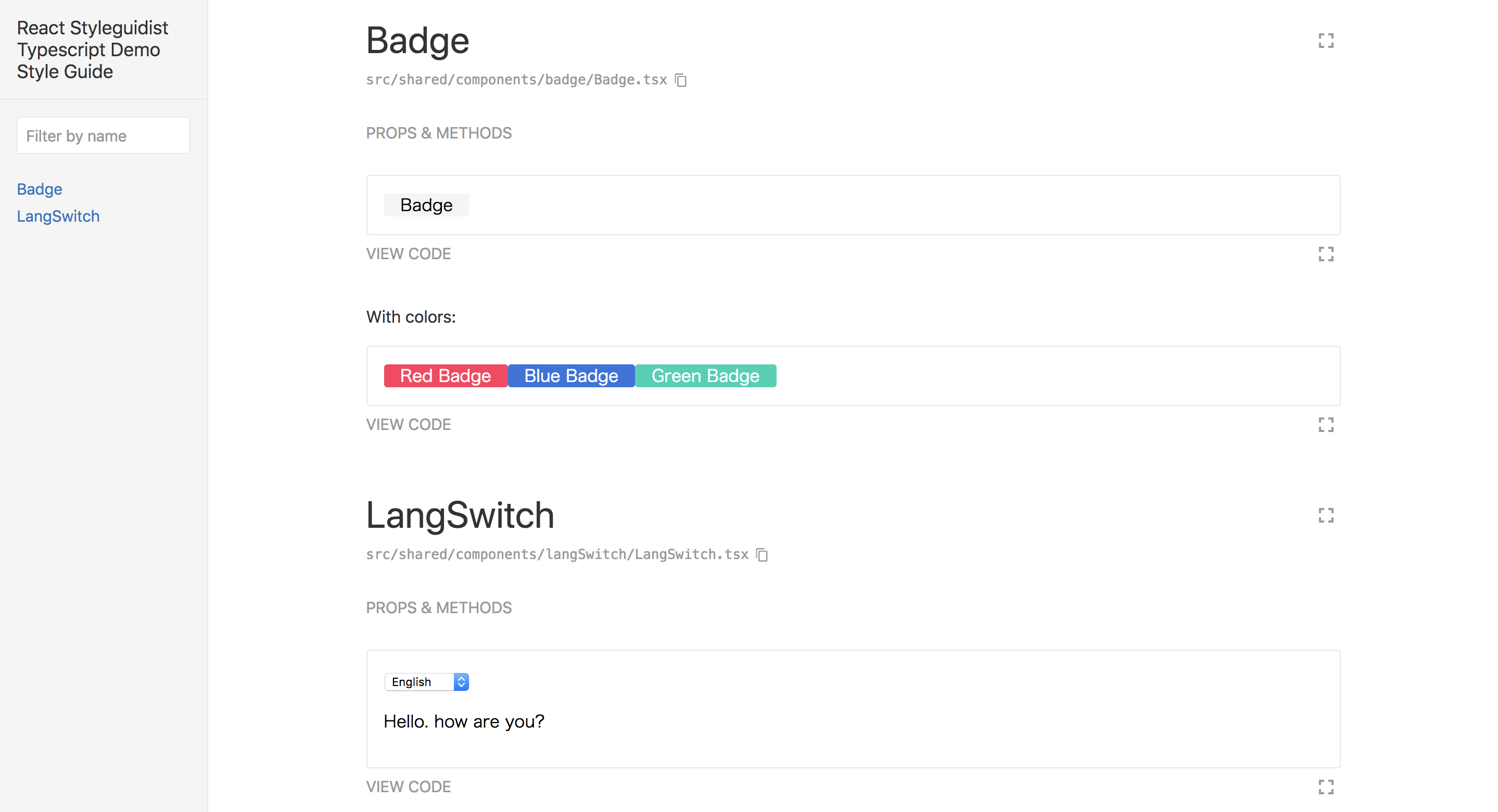Copy the Badge.tsx file path
Viewport: 1498px width, 812px height.
[681, 80]
